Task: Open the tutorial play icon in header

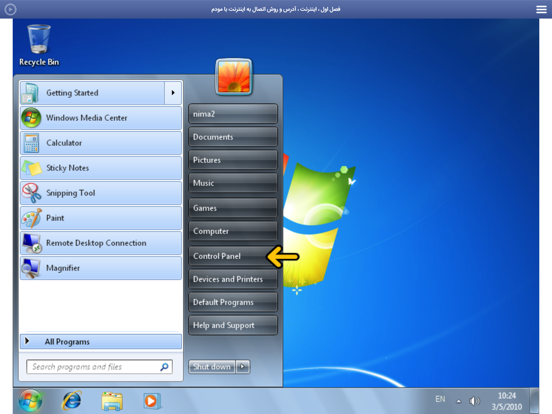Action: tap(10, 9)
